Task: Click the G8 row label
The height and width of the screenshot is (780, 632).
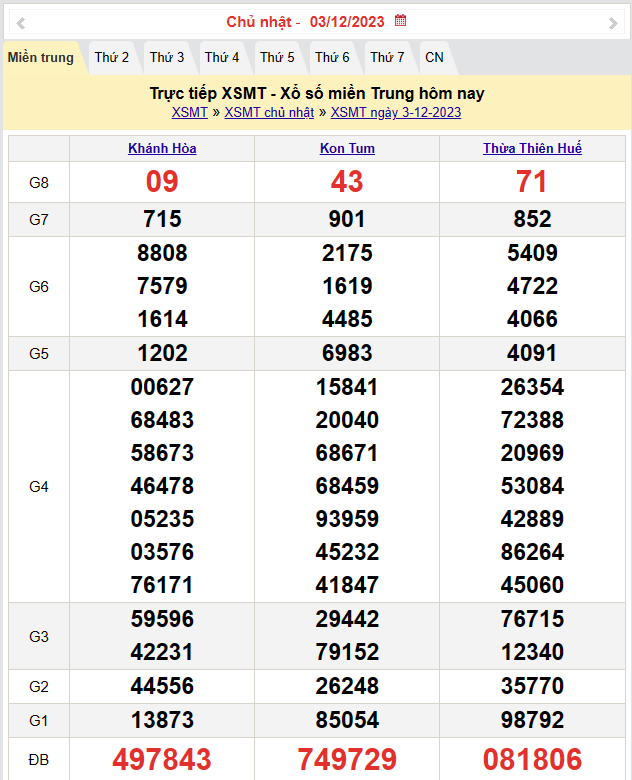Action: 39,183
